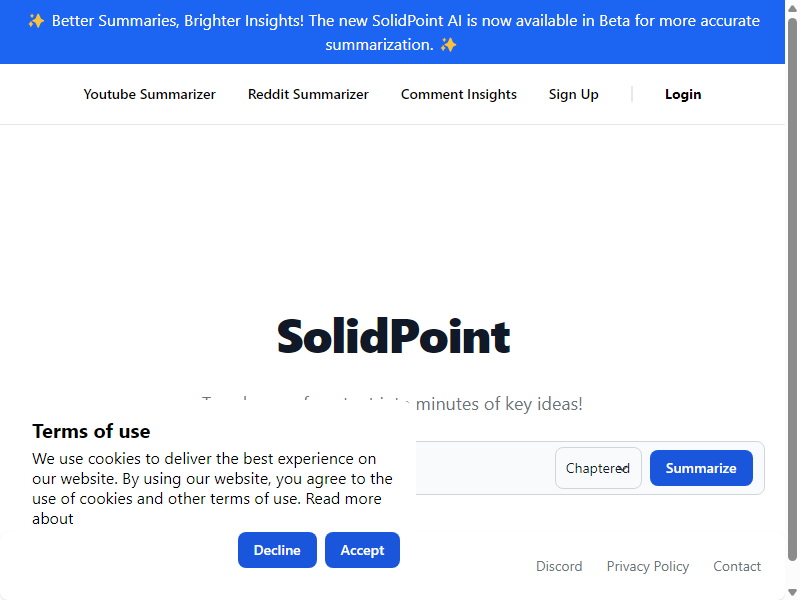Select Sign Up in the header

(573, 94)
